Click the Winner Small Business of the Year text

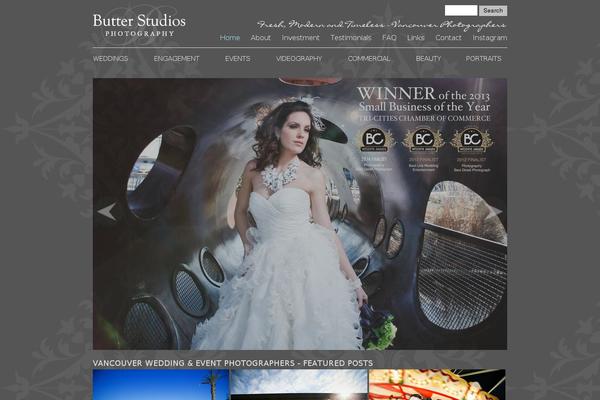(424, 104)
